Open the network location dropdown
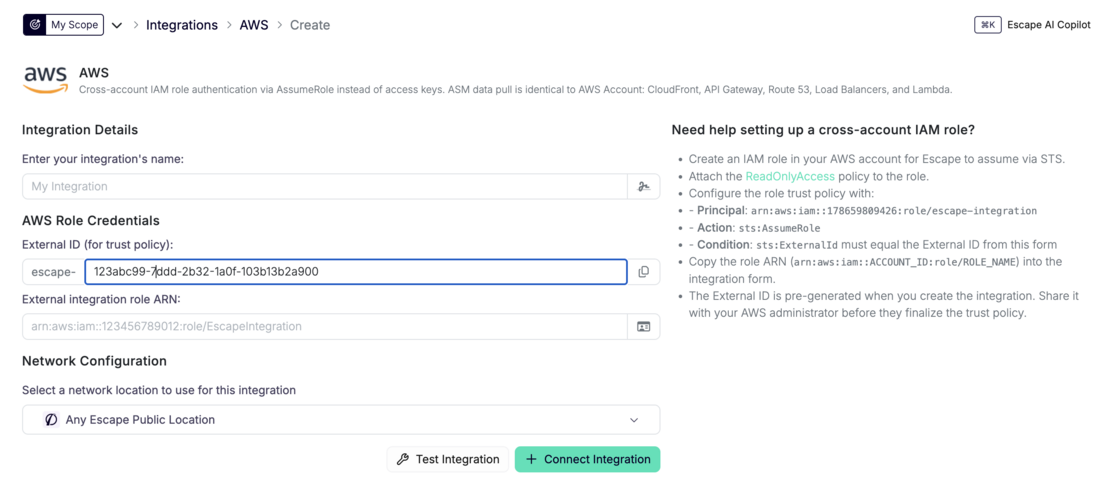This screenshot has height=485, width=1120. 341,419
